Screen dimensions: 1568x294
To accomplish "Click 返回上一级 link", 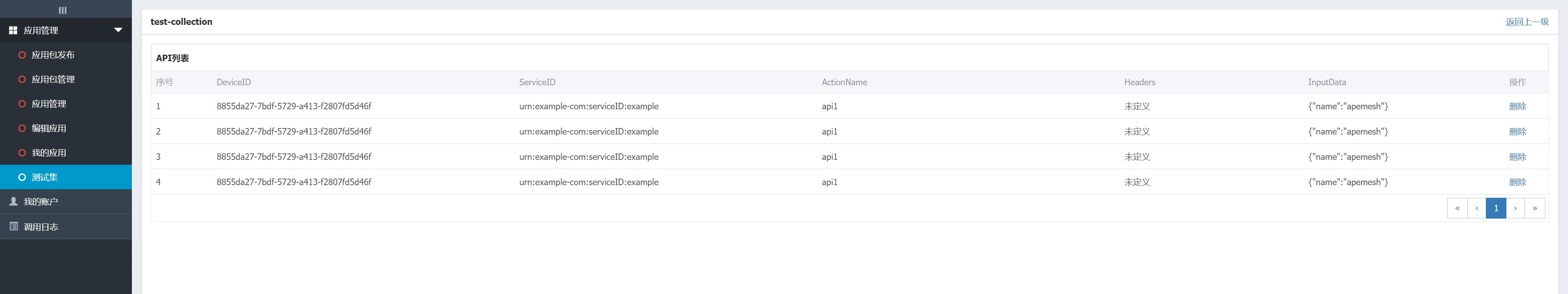I will pos(1527,22).
